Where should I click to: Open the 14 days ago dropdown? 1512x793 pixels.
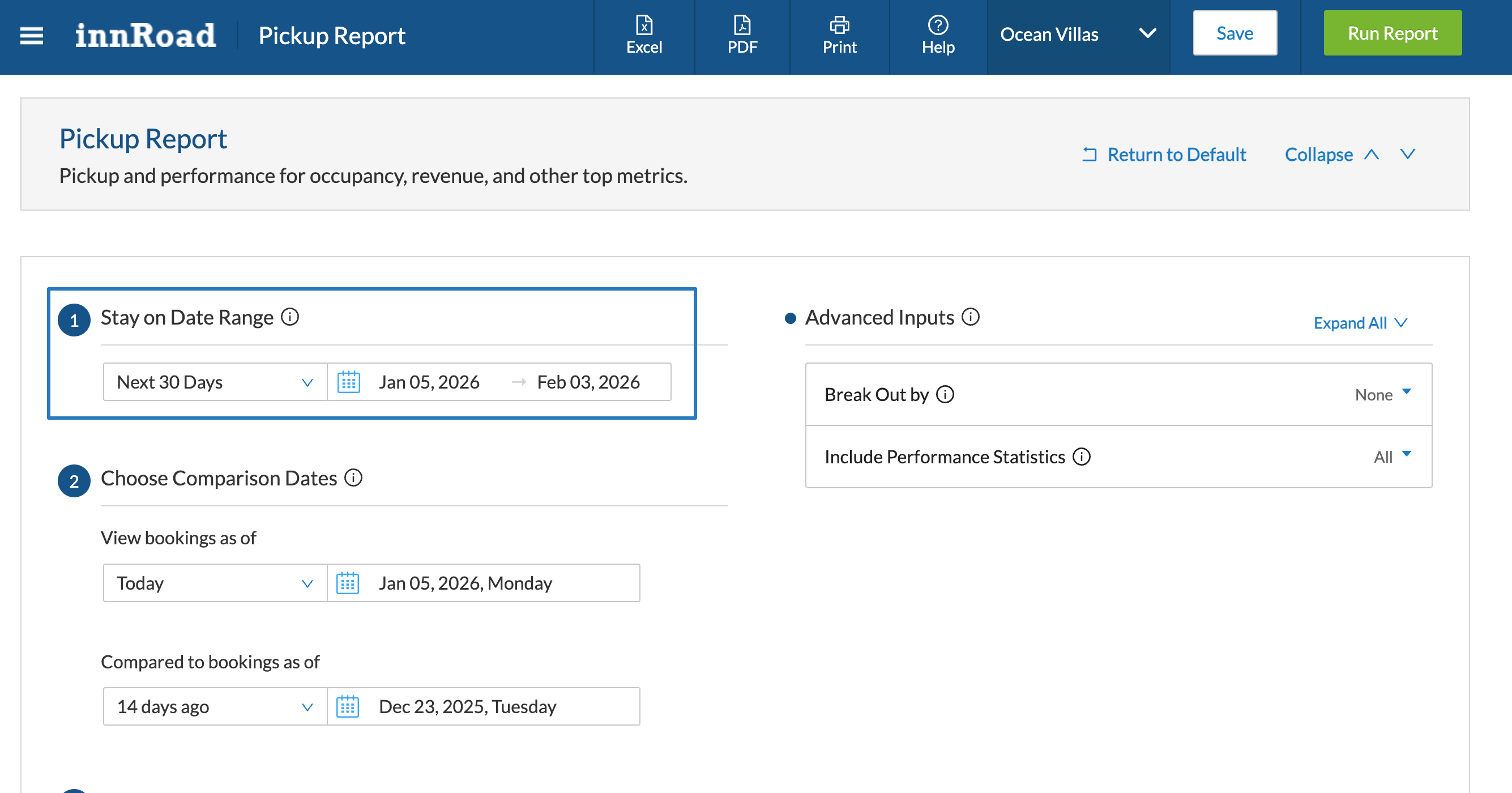point(215,707)
